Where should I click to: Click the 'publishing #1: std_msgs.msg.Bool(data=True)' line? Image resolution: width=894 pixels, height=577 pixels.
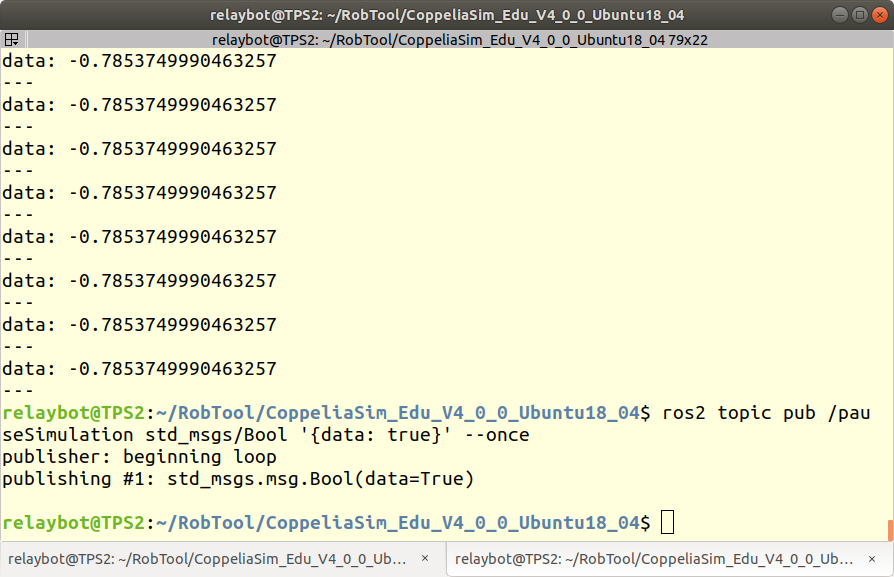pyautogui.click(x=238, y=479)
